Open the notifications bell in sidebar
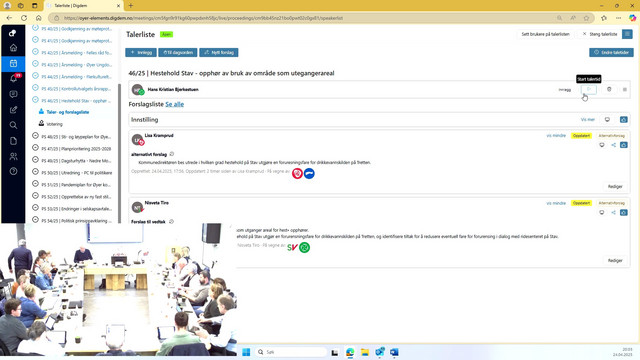Image resolution: width=640 pixels, height=360 pixels. (13, 79)
